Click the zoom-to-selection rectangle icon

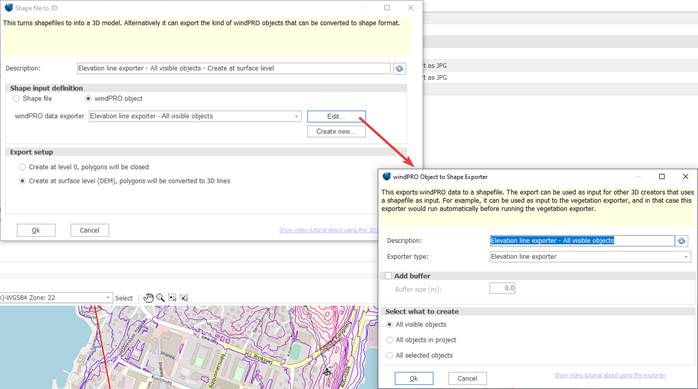[x=172, y=298]
